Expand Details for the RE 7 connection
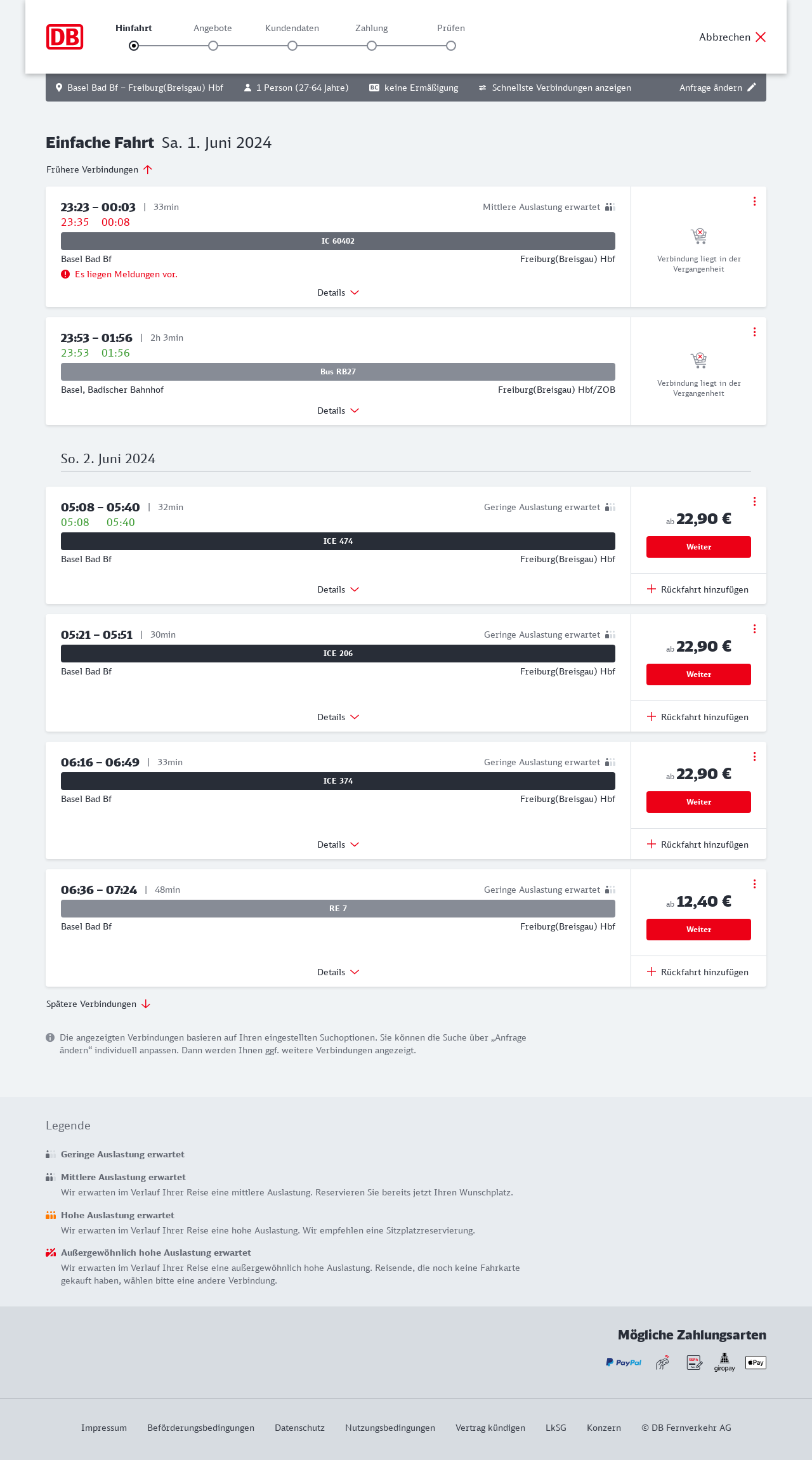The height and width of the screenshot is (1460, 812). point(338,972)
